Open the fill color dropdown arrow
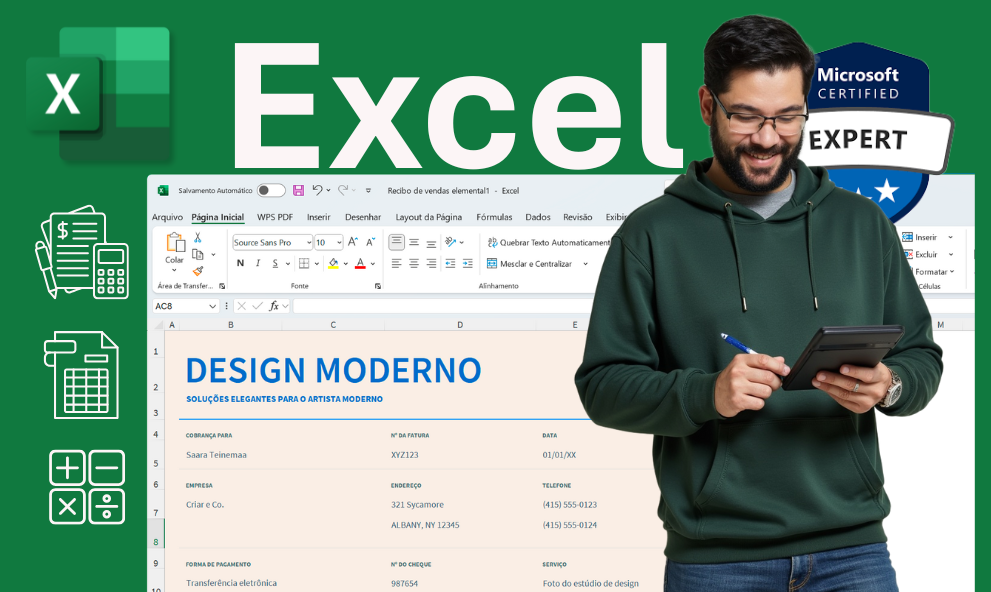Screen dimensions: 991x592 pos(346,263)
